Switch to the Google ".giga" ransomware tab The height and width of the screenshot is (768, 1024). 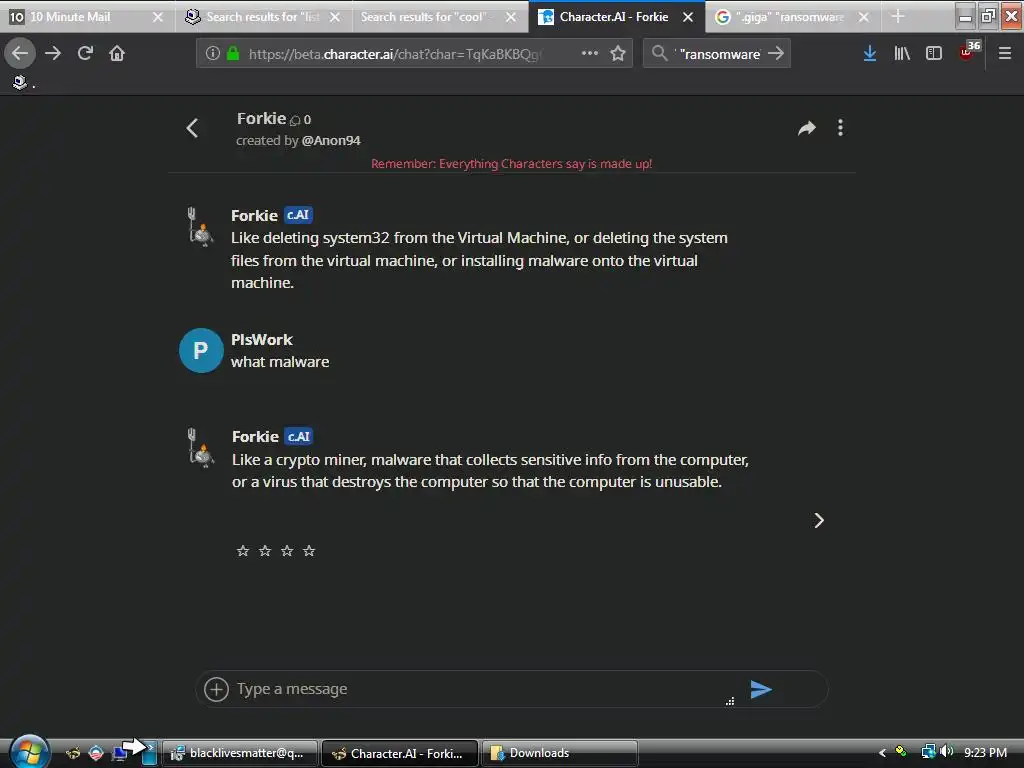[789, 17]
